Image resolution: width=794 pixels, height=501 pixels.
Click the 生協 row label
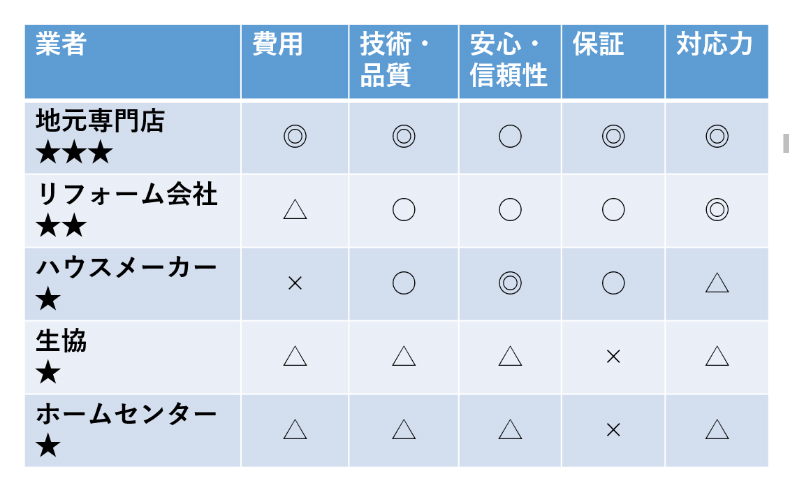(x=61, y=341)
